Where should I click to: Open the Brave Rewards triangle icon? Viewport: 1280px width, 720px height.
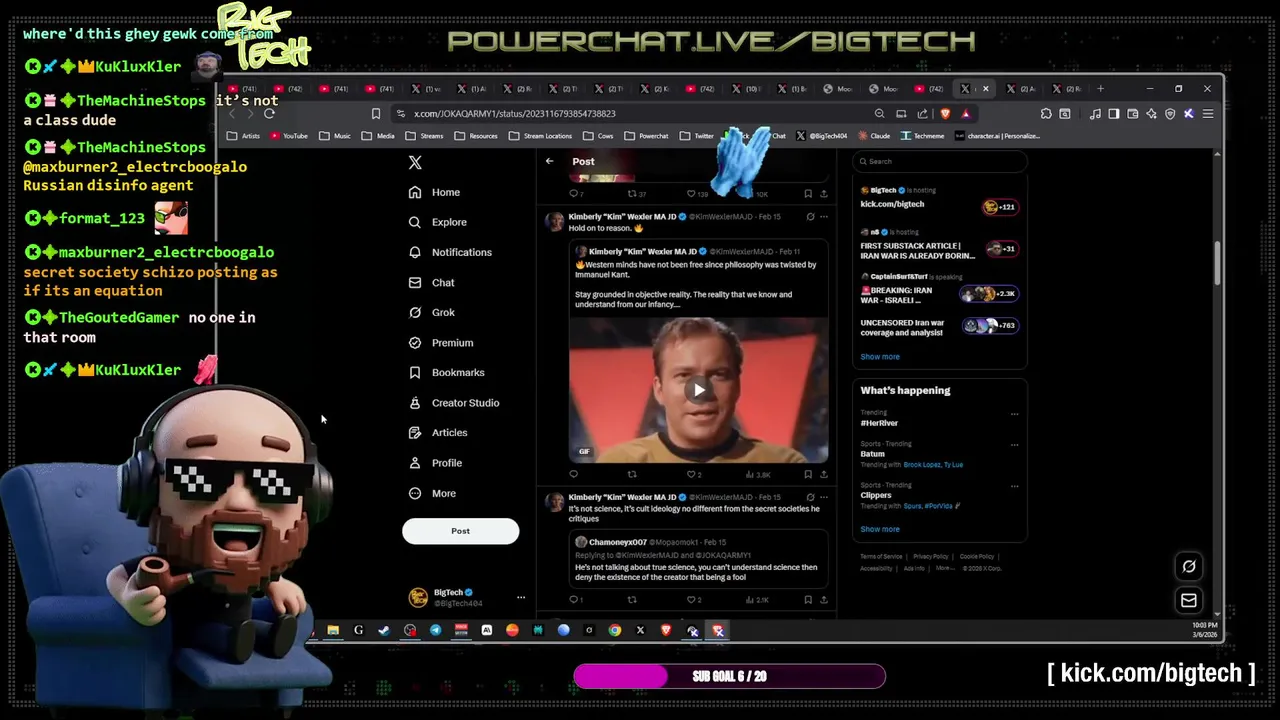pos(966,113)
